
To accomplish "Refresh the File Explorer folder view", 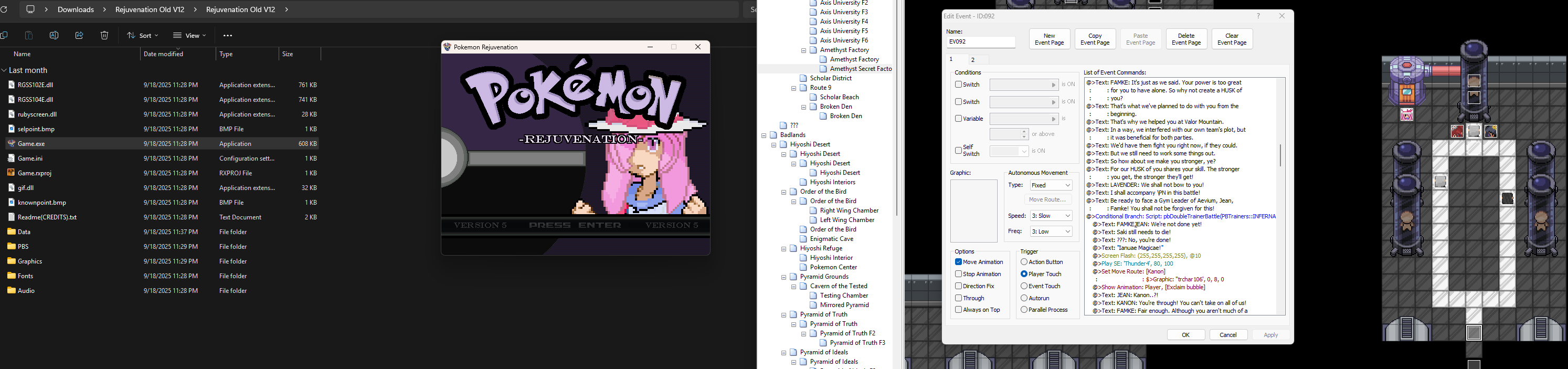I will coord(3,10).
